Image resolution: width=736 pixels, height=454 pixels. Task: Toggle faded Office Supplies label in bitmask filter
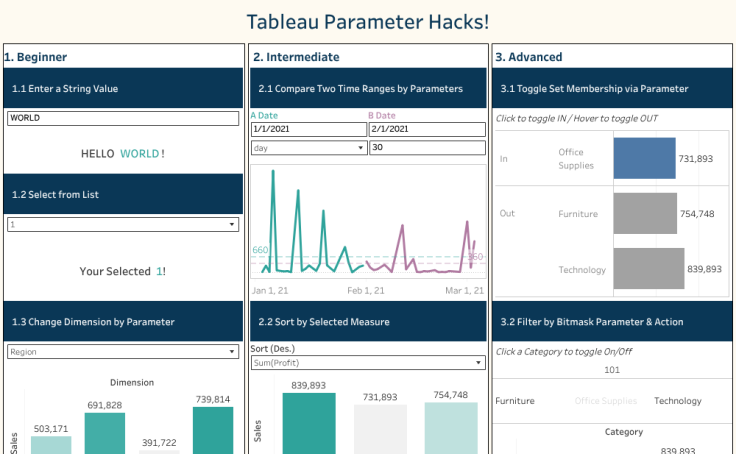[x=605, y=401]
